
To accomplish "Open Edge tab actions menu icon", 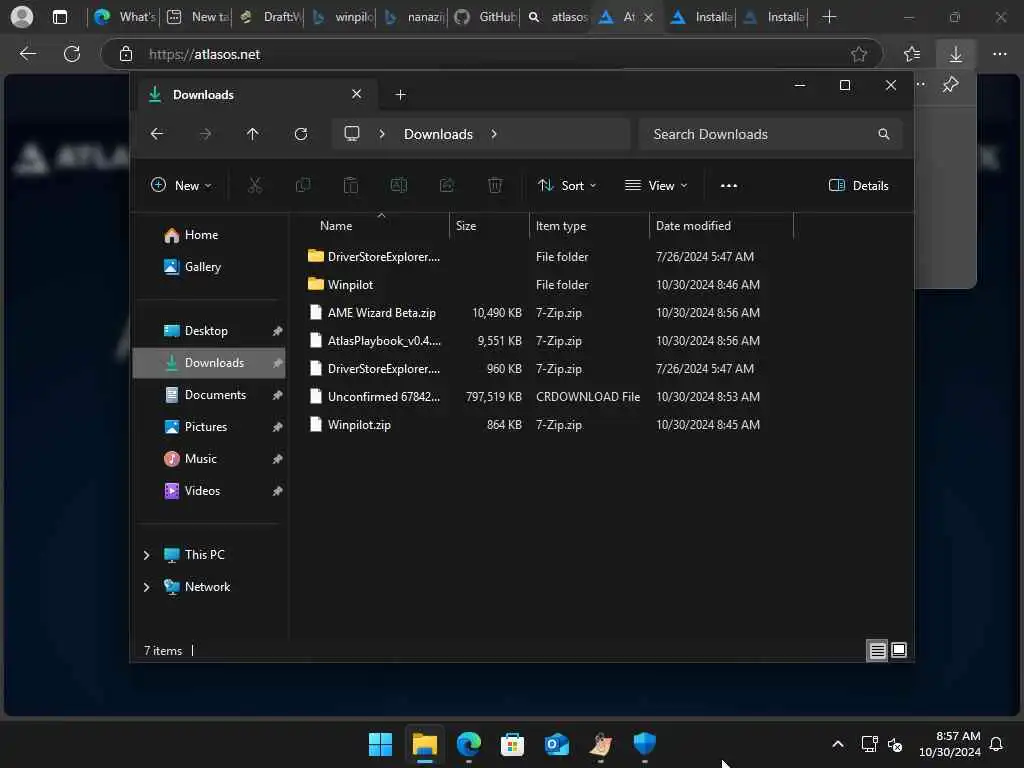I will tap(59, 17).
